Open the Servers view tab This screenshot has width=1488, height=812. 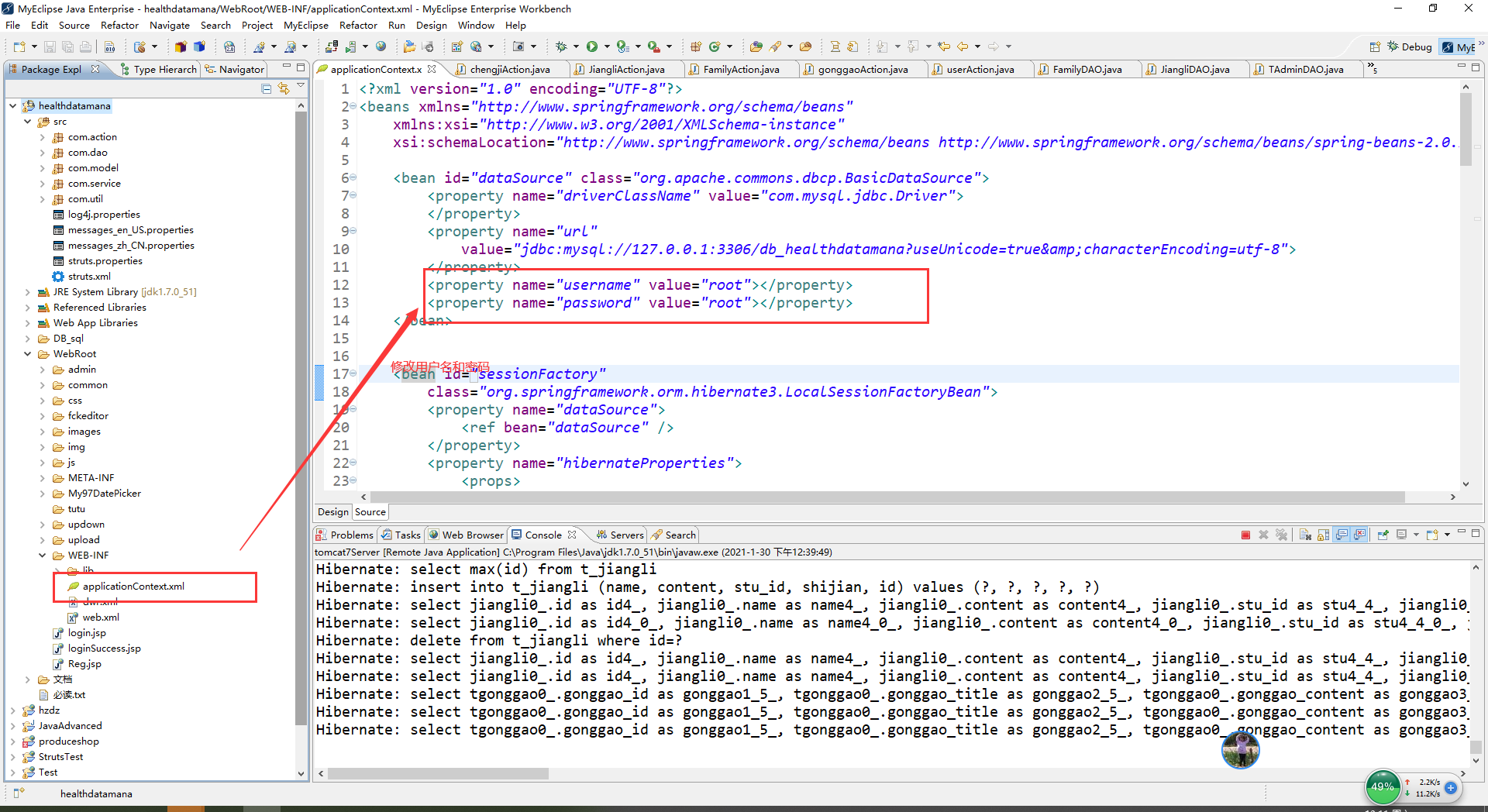[x=619, y=535]
